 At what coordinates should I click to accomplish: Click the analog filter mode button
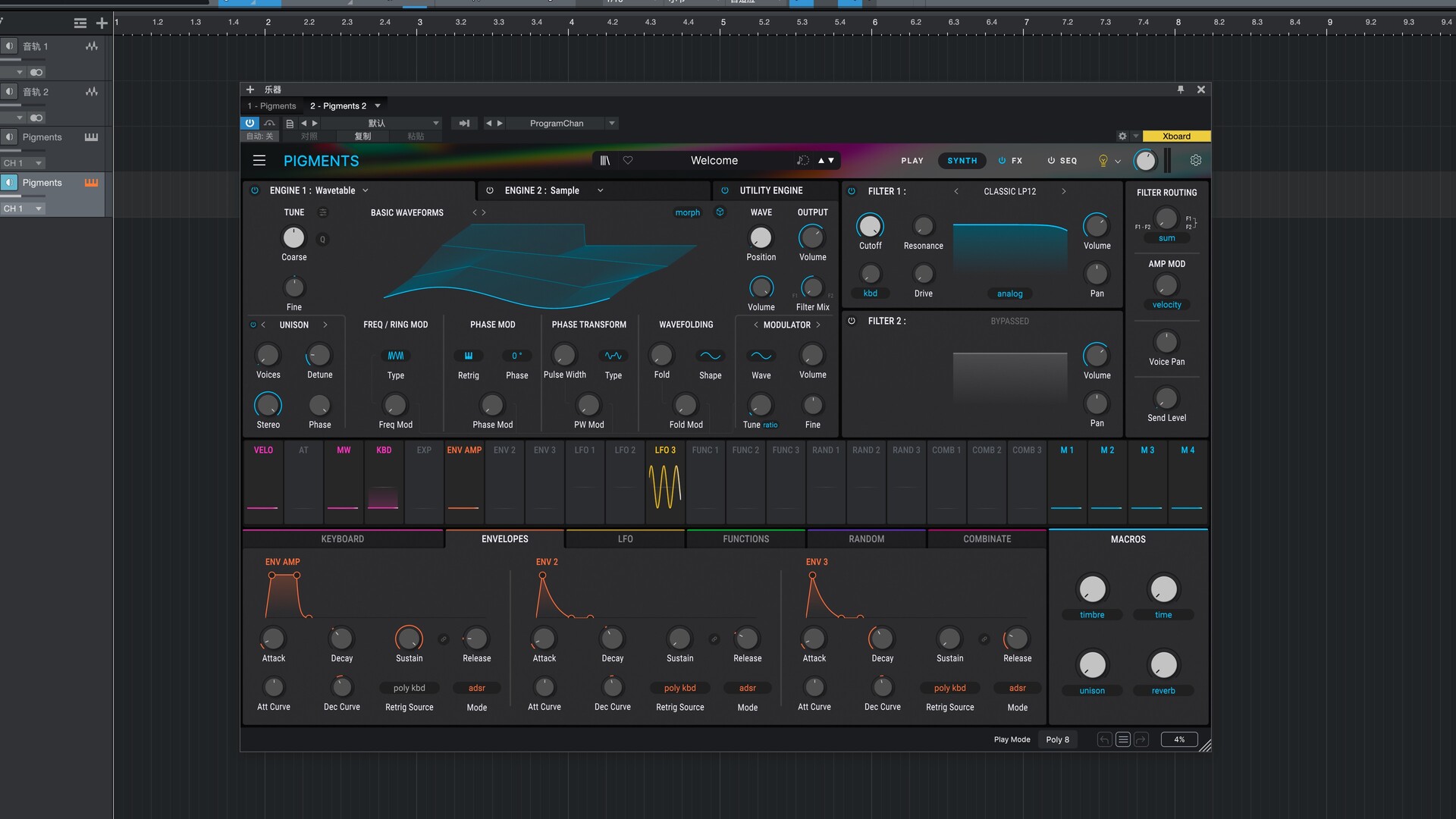[x=1009, y=293]
